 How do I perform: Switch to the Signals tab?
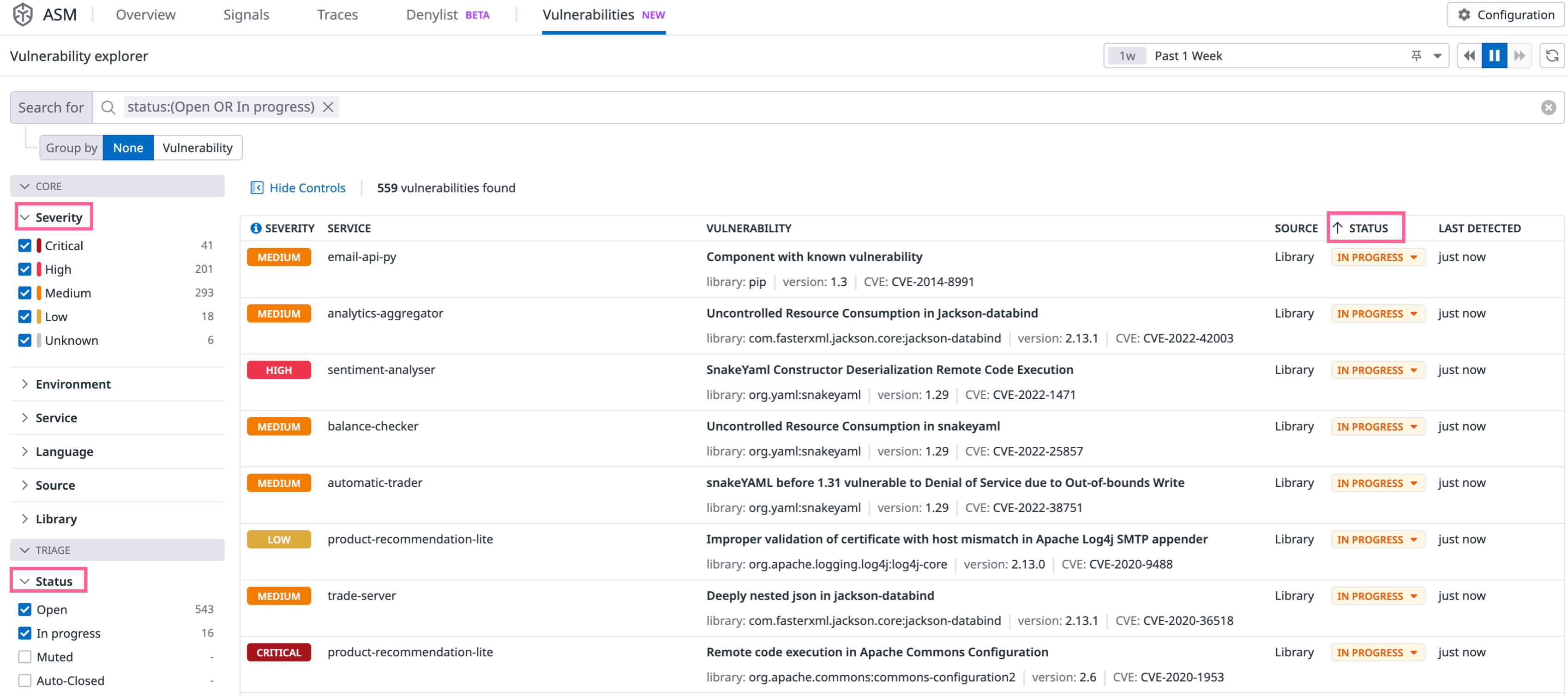[x=246, y=15]
